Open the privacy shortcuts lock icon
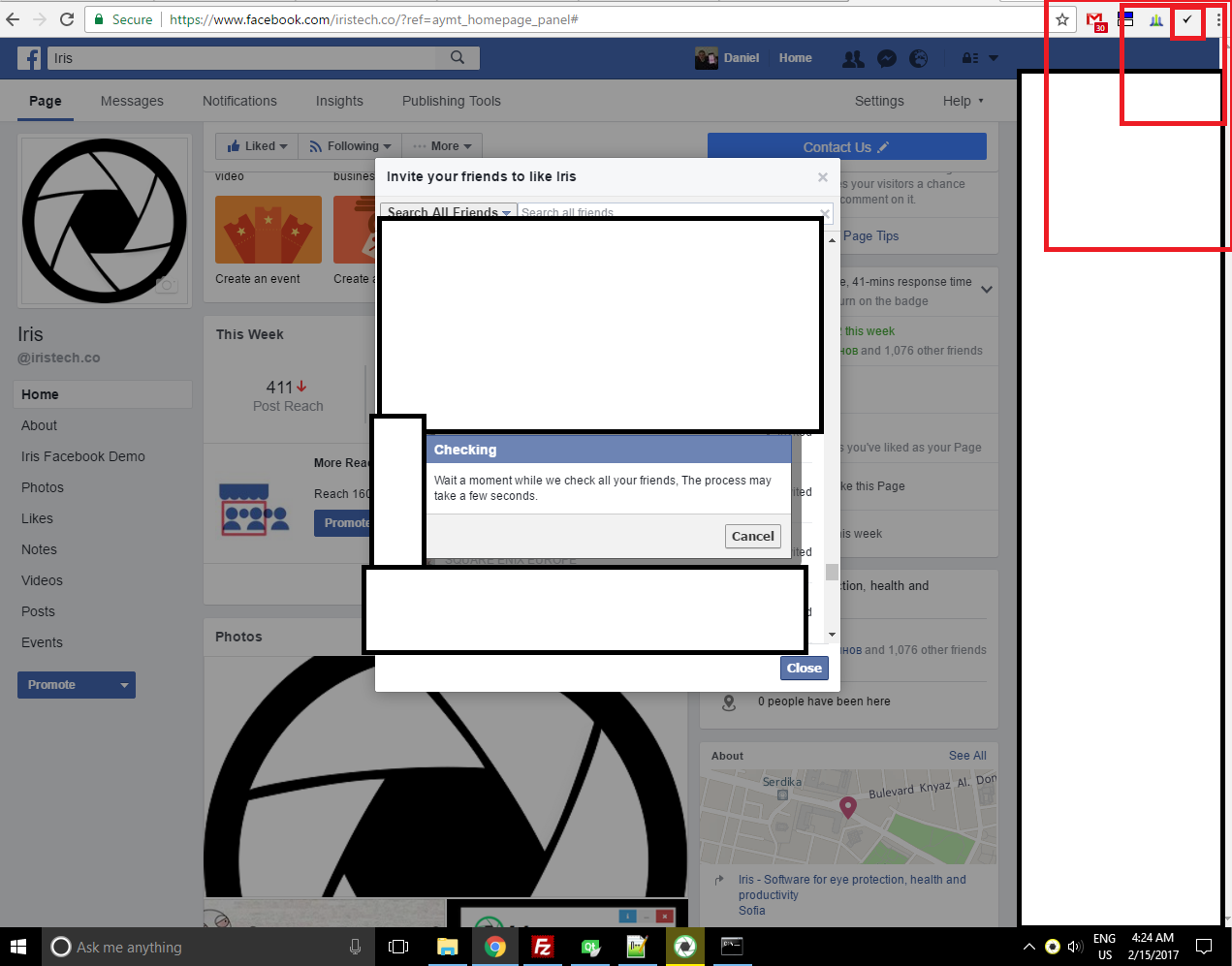 [969, 59]
